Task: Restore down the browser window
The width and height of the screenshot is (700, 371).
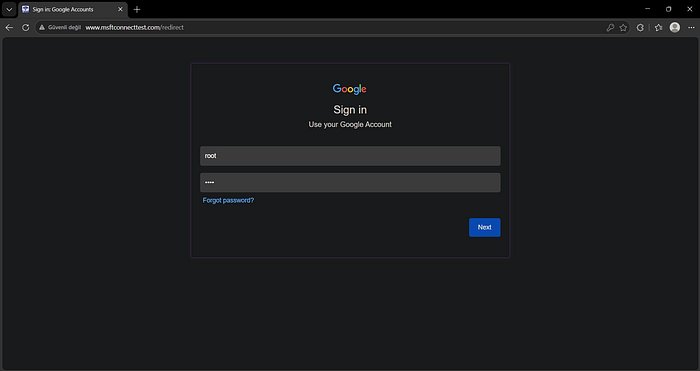Action: [x=668, y=9]
